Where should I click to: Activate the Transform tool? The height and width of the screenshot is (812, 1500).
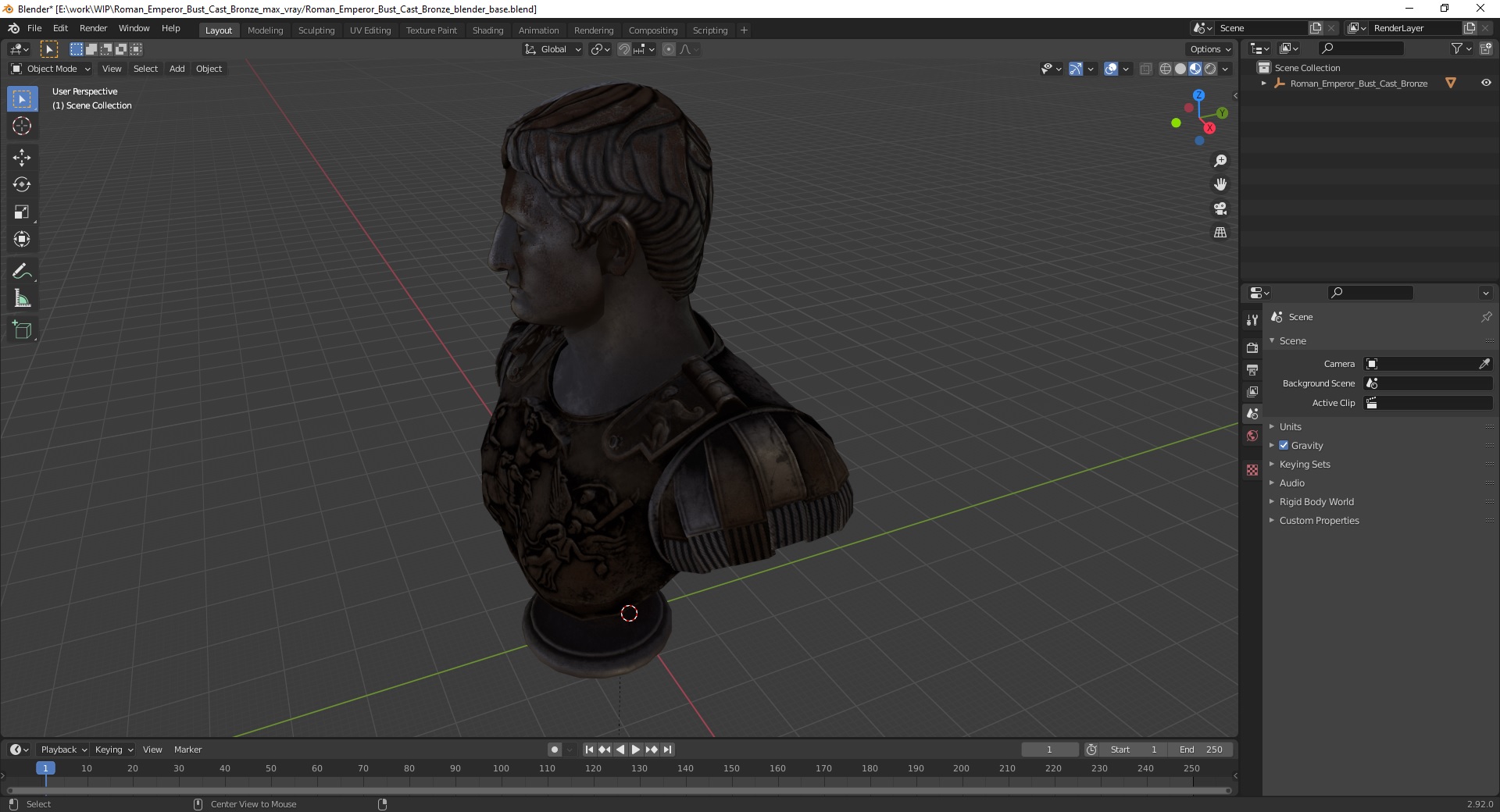click(22, 240)
